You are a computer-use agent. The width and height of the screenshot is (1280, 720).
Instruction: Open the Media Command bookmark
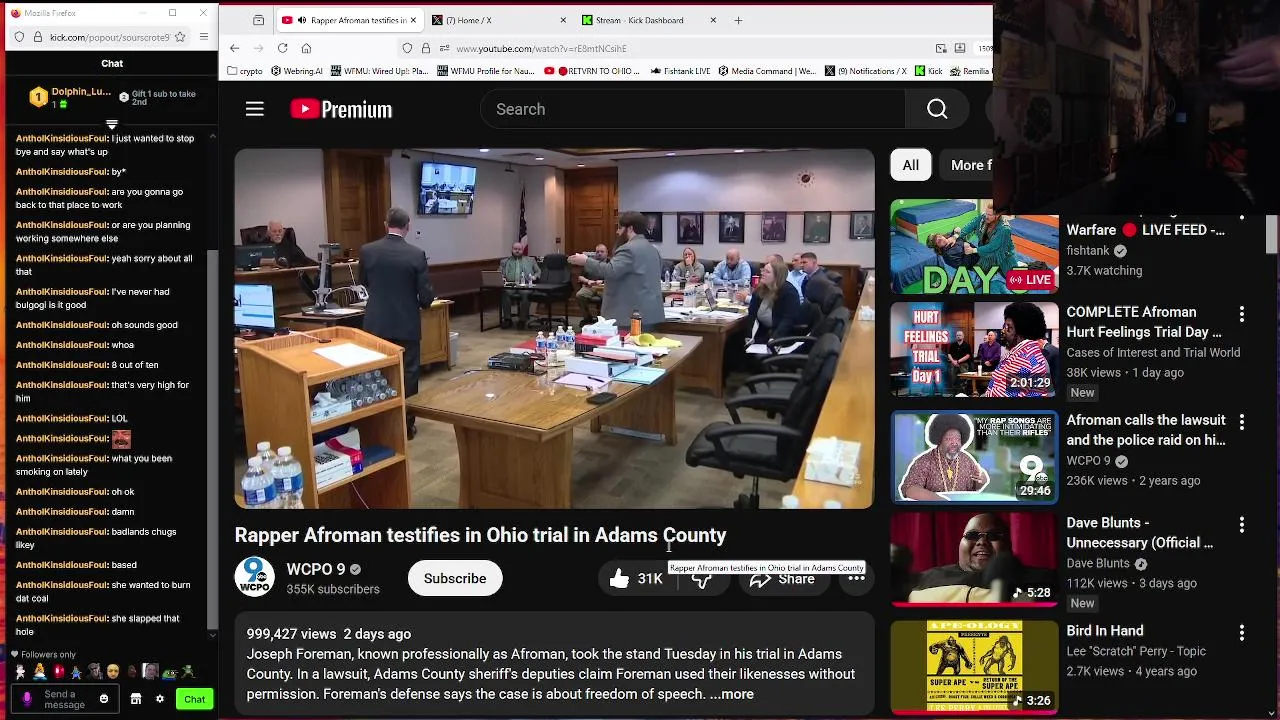click(767, 71)
